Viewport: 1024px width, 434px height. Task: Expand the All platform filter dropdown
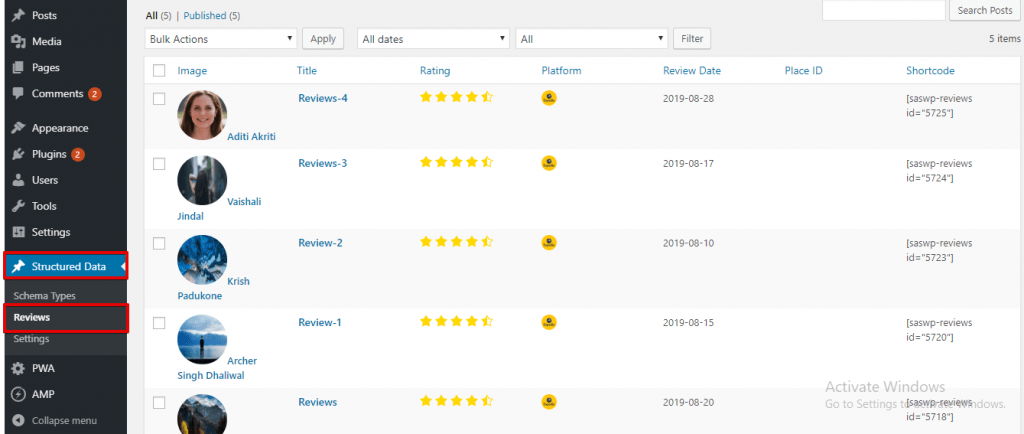point(592,39)
